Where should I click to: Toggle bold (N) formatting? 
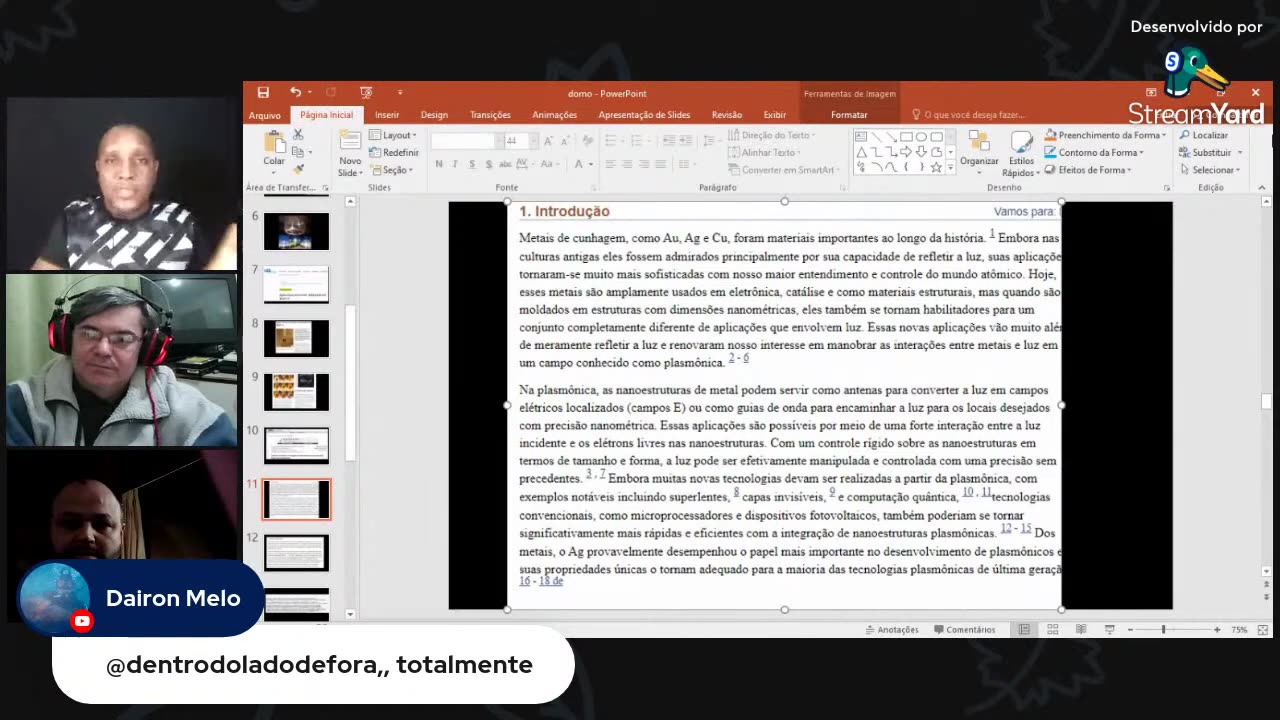[x=438, y=164]
